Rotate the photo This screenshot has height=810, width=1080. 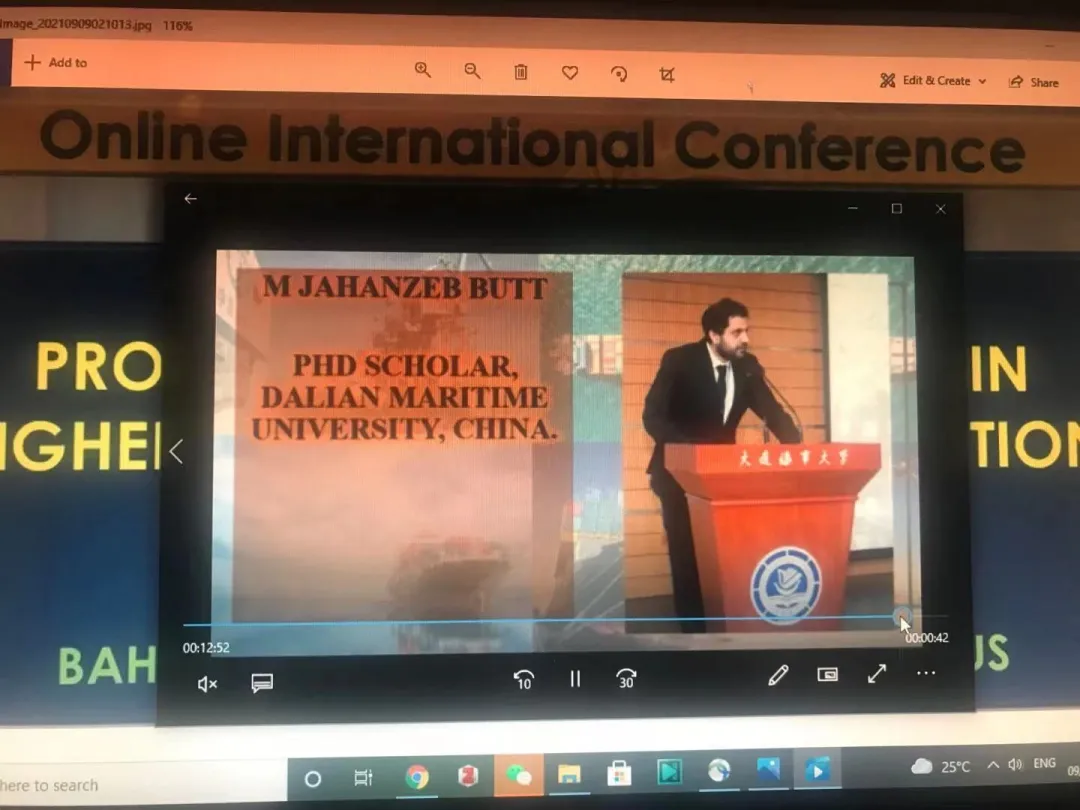tap(619, 73)
